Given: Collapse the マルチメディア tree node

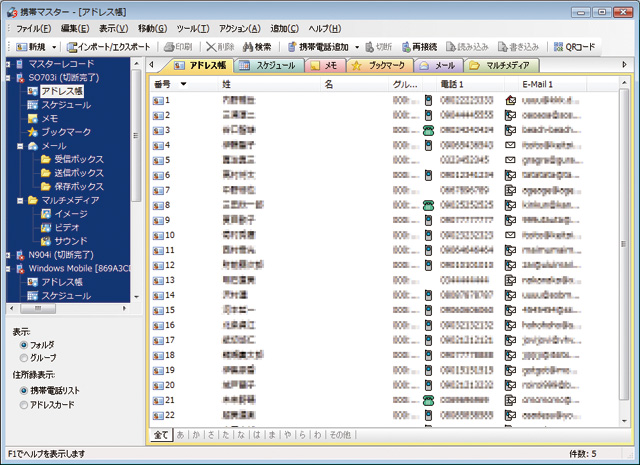Looking at the screenshot, I should 20,200.
